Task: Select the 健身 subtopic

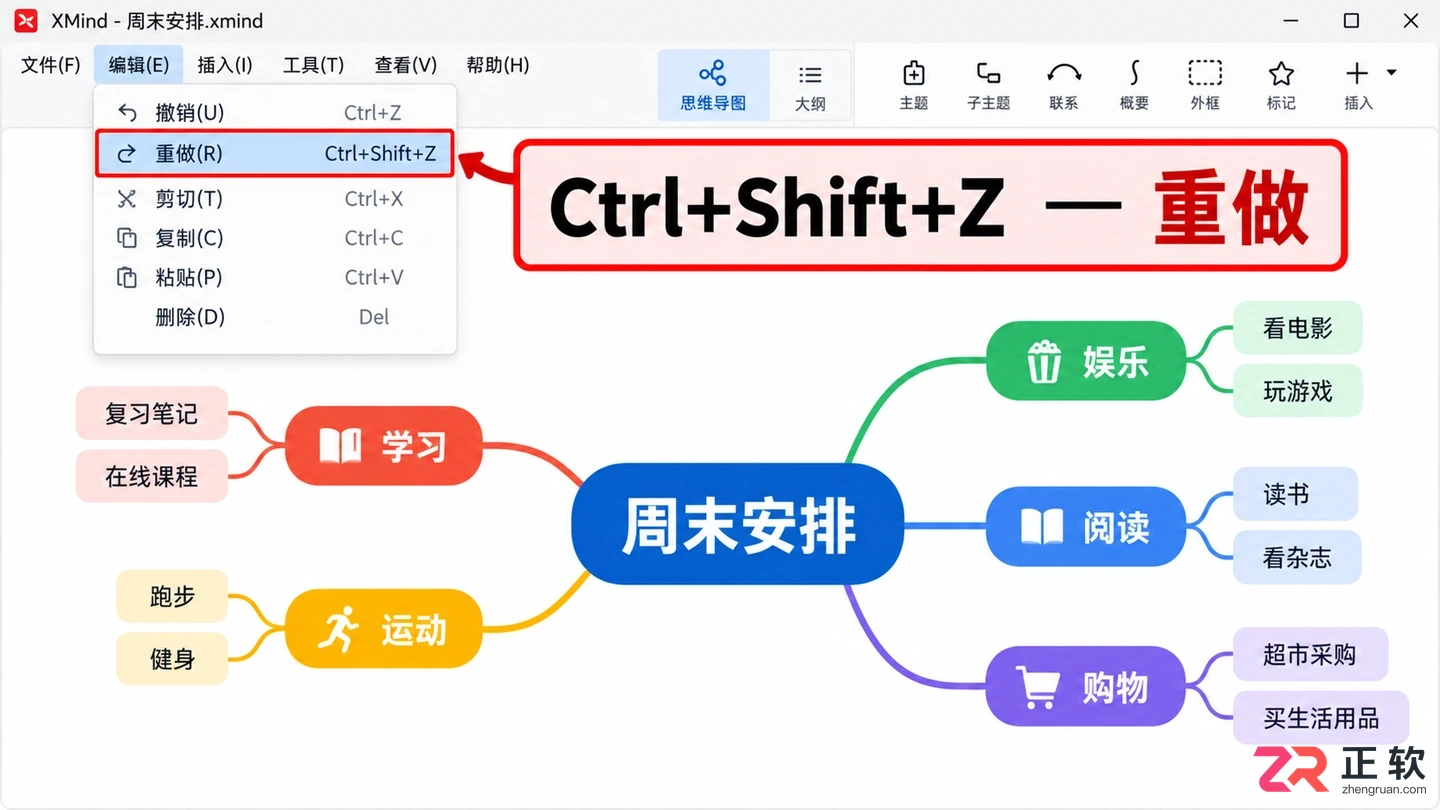Action: point(172,659)
